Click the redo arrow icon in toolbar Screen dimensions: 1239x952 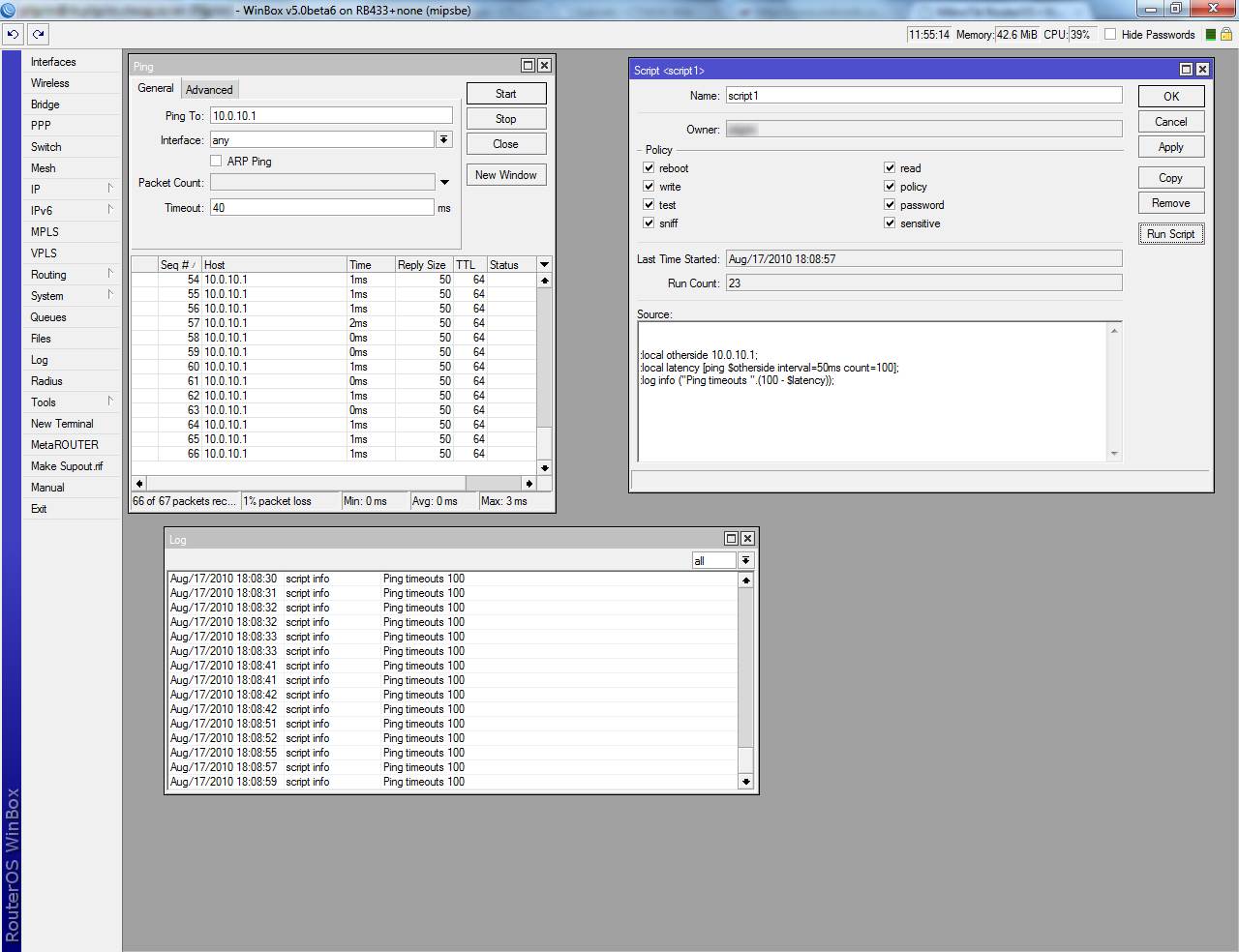coord(38,34)
